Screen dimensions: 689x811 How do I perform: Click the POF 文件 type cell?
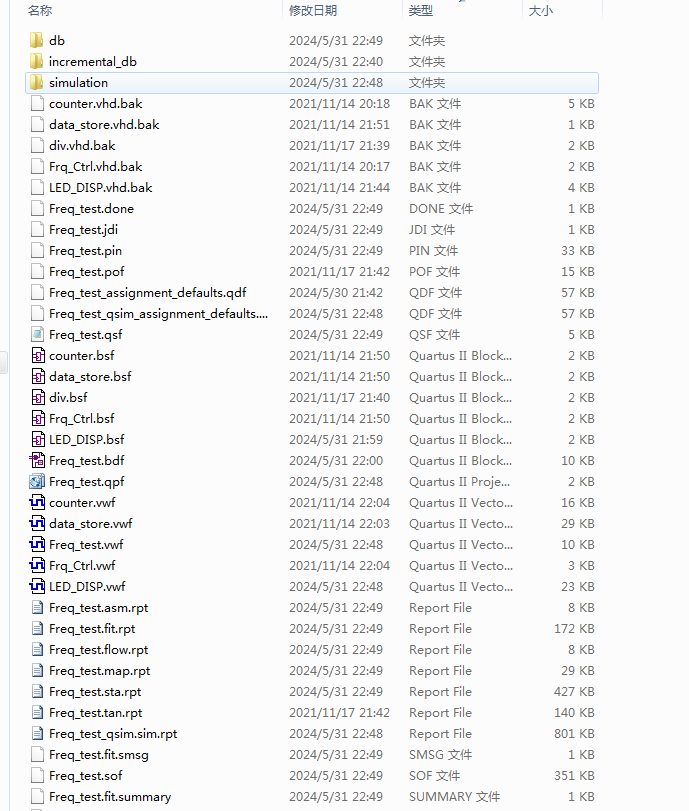(435, 272)
